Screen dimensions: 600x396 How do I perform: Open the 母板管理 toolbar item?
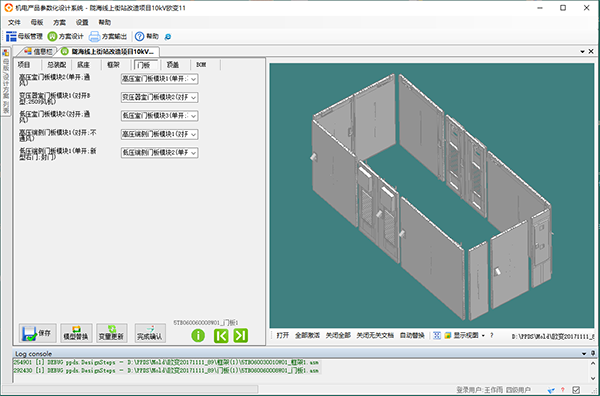click(24, 36)
